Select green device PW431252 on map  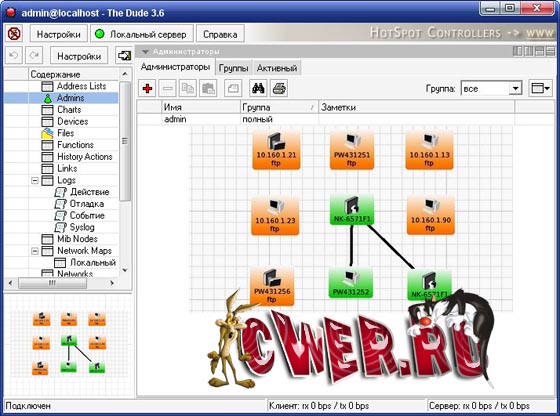click(x=351, y=283)
